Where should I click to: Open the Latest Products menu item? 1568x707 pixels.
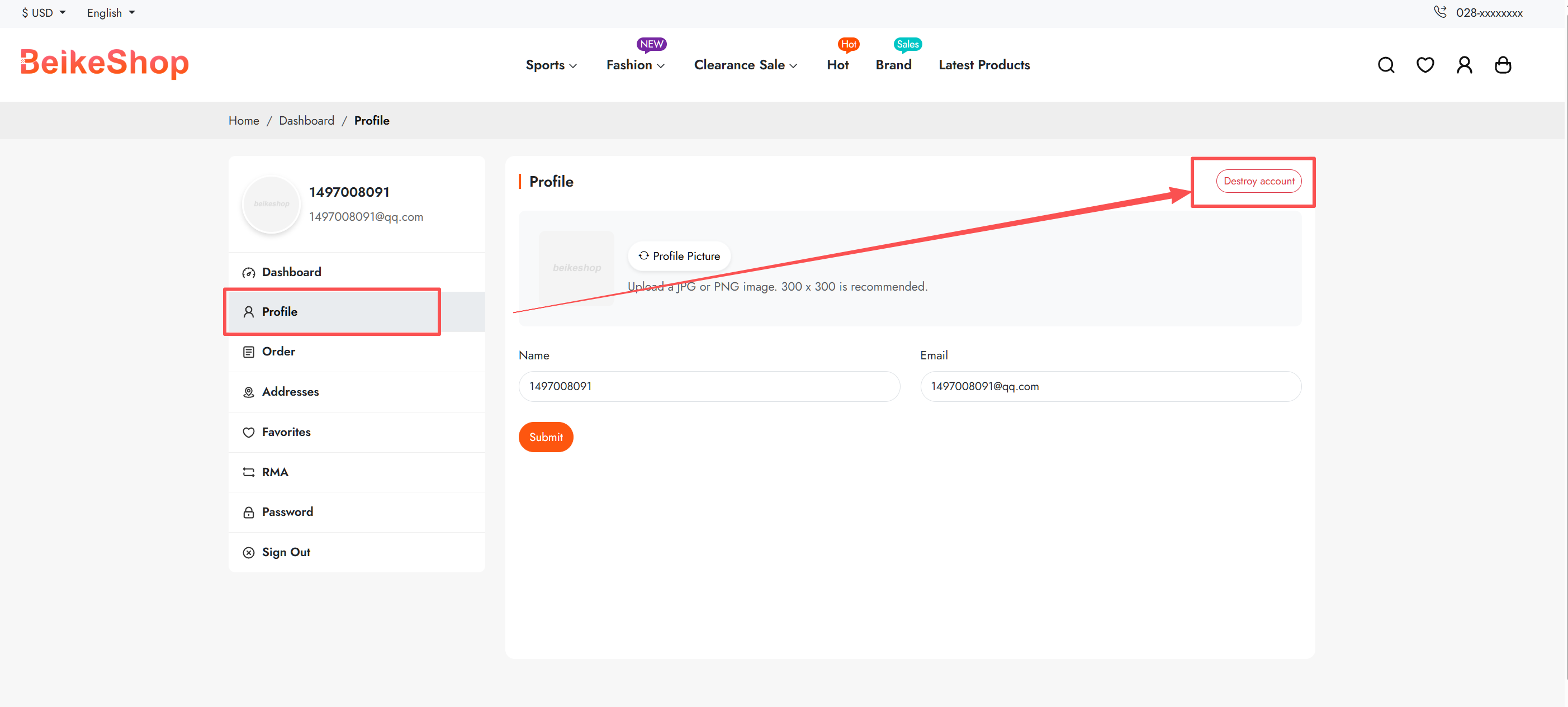point(984,65)
